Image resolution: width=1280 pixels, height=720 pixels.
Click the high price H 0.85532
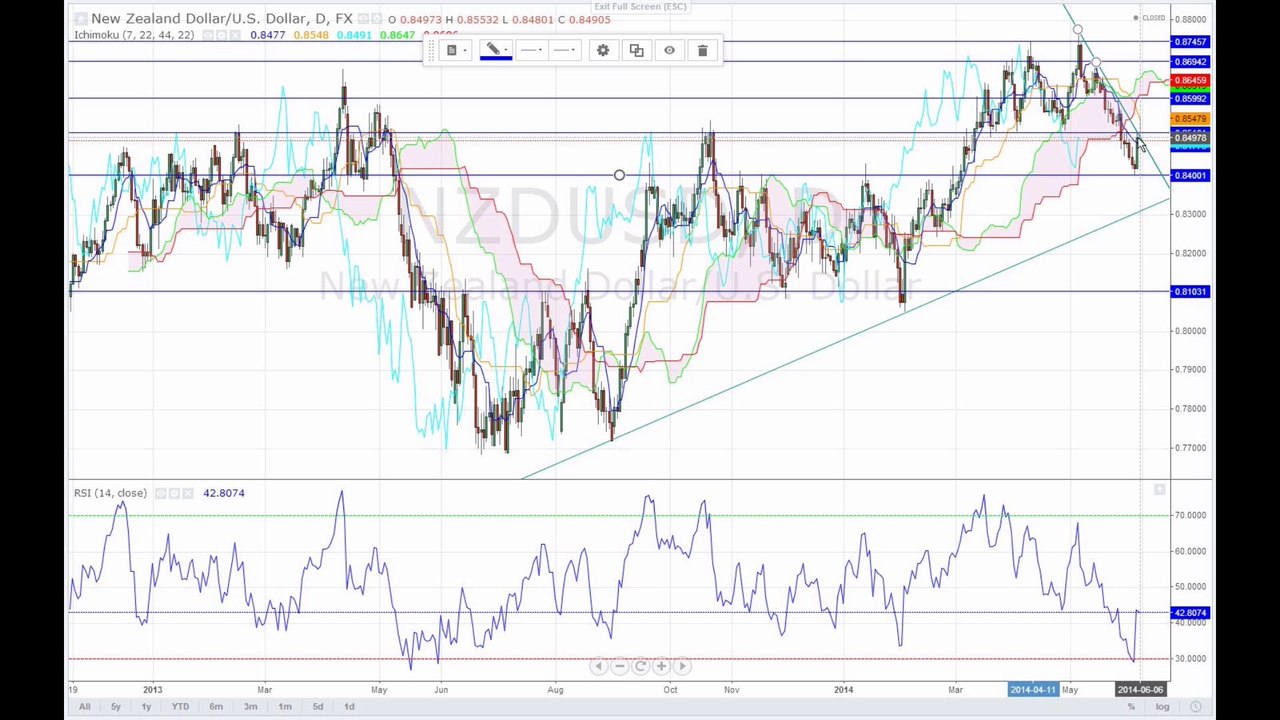[x=473, y=19]
